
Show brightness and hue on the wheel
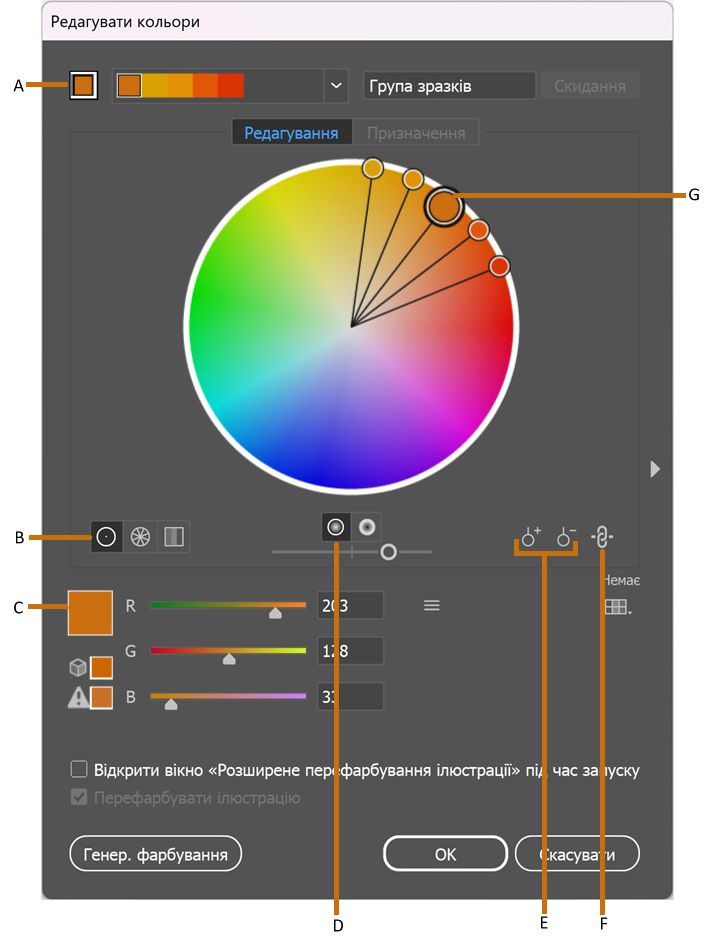tap(367, 526)
